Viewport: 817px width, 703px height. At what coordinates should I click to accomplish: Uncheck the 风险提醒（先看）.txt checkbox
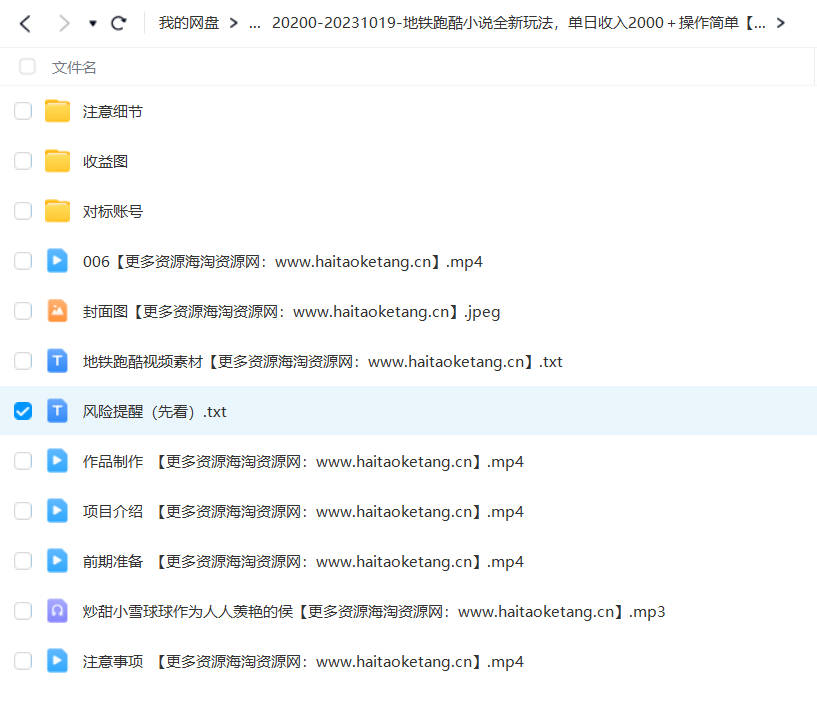pyautogui.click(x=23, y=411)
